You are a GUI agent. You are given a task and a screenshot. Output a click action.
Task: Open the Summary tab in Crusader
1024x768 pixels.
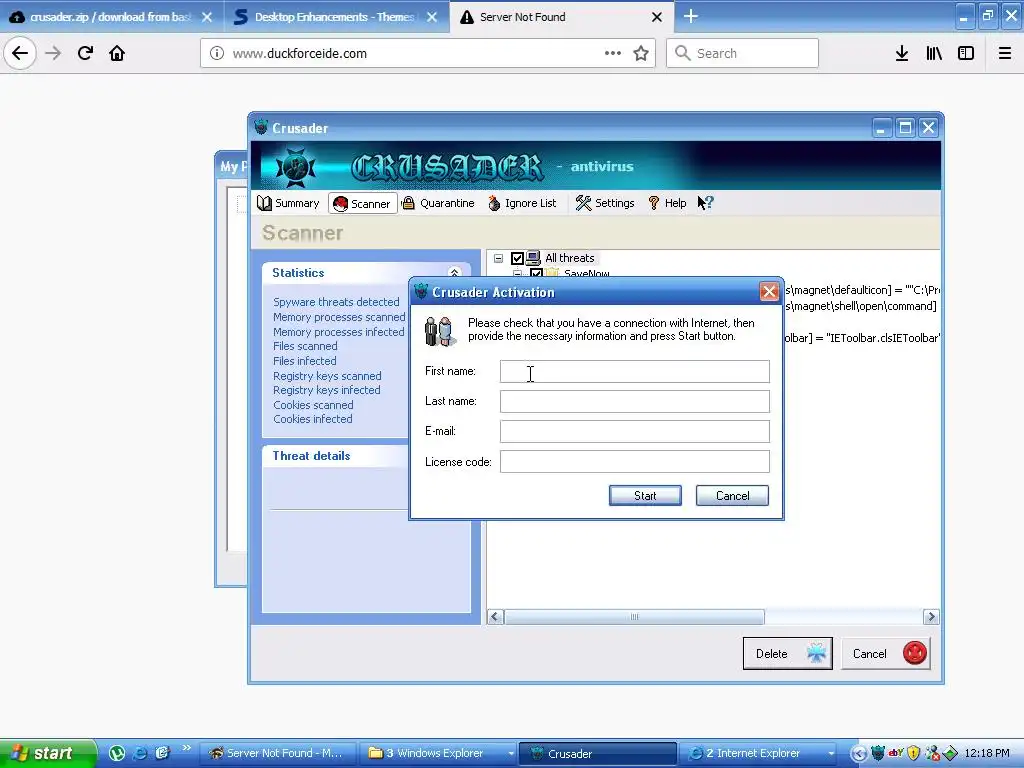coord(288,203)
